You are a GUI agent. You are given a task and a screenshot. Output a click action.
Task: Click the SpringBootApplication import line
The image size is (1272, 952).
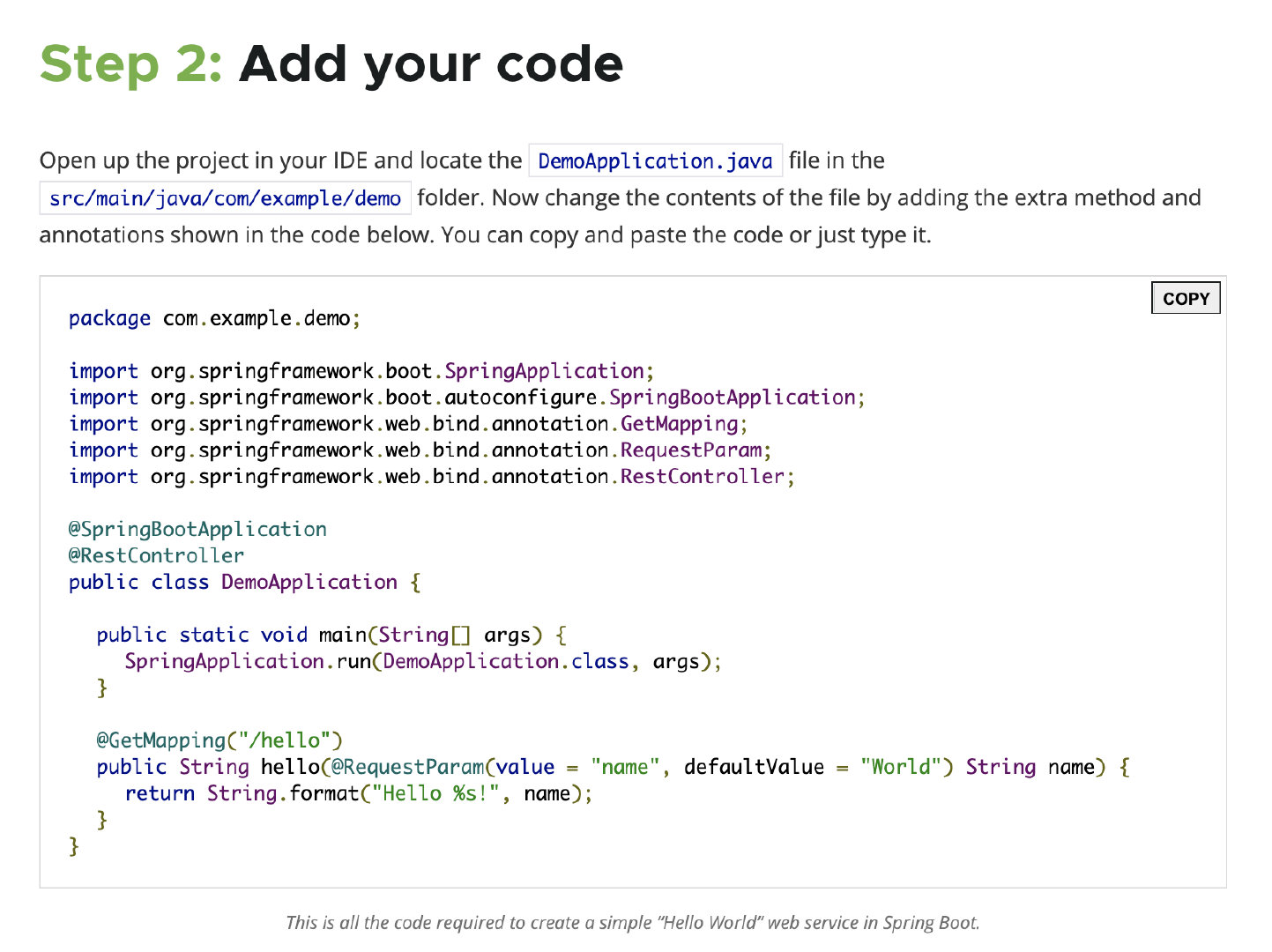click(x=466, y=398)
